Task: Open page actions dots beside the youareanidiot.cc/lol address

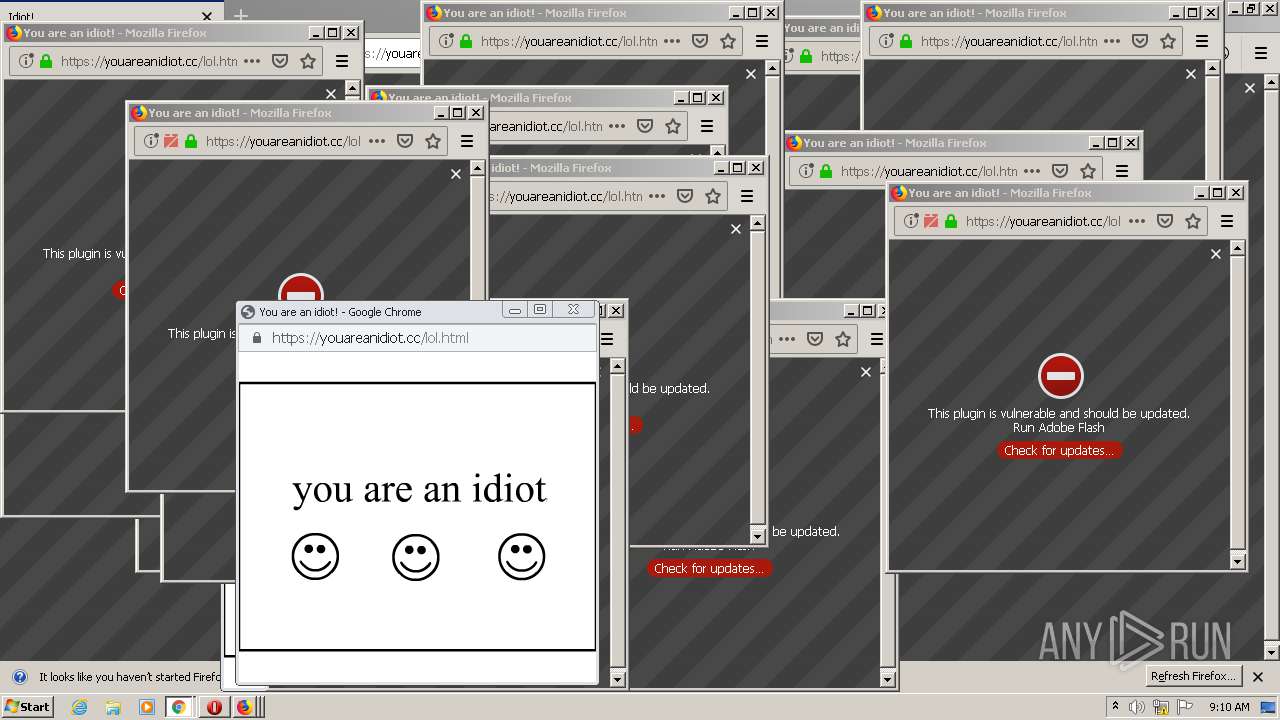Action: click(377, 141)
